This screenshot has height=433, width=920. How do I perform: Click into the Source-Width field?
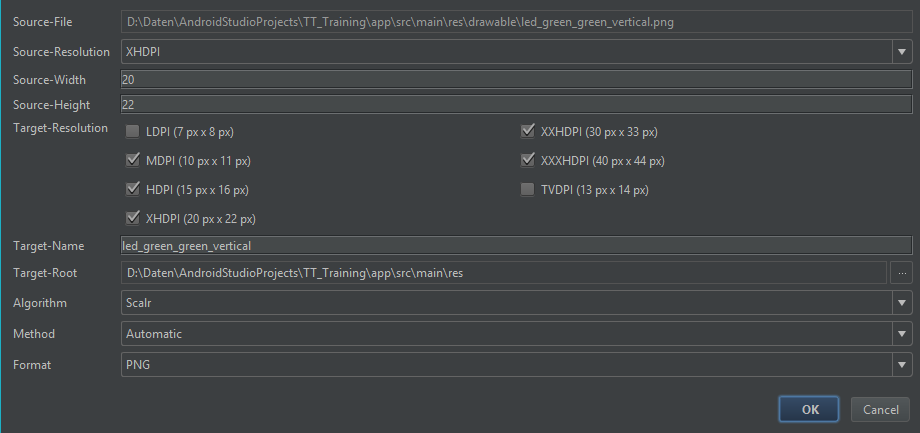pos(515,80)
